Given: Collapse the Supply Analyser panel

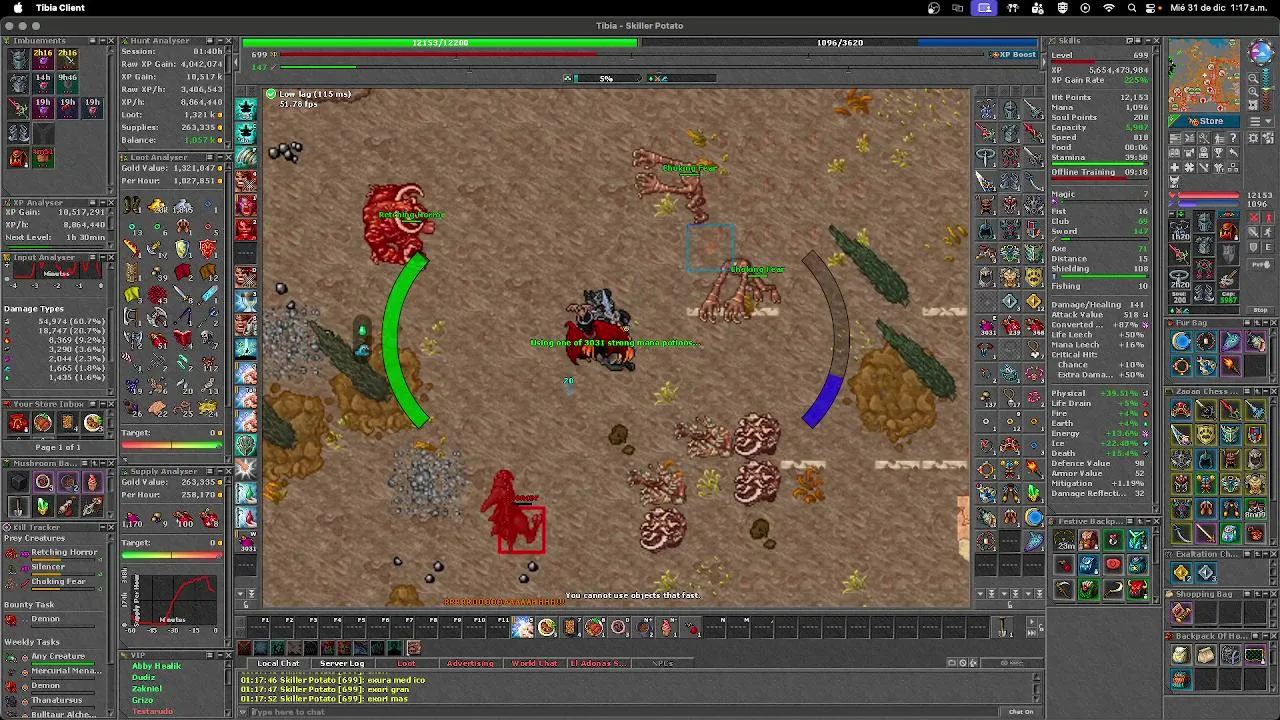Looking at the screenshot, I should point(220,471).
